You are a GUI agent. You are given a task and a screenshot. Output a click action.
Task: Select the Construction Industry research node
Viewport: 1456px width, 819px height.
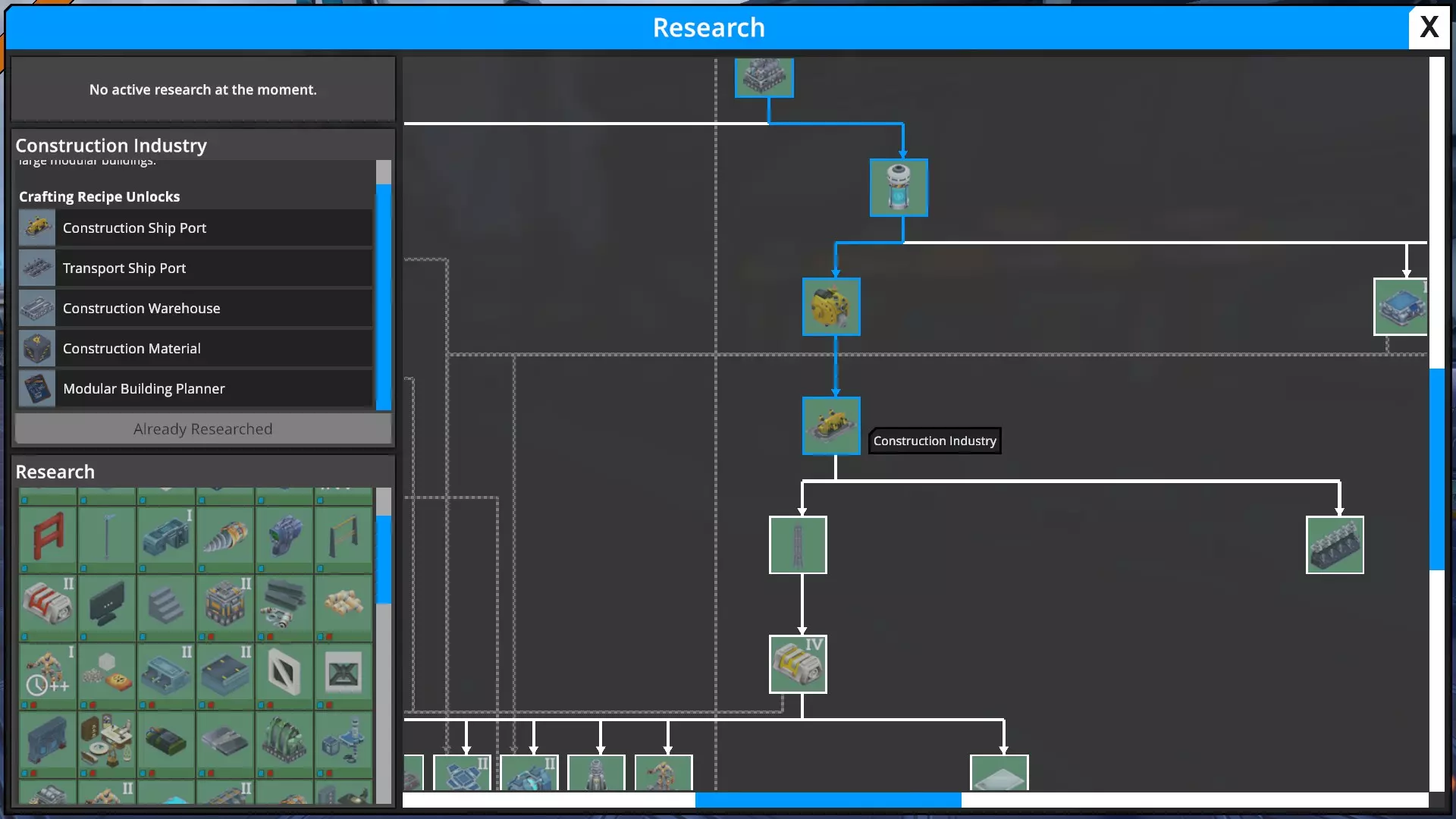point(831,425)
